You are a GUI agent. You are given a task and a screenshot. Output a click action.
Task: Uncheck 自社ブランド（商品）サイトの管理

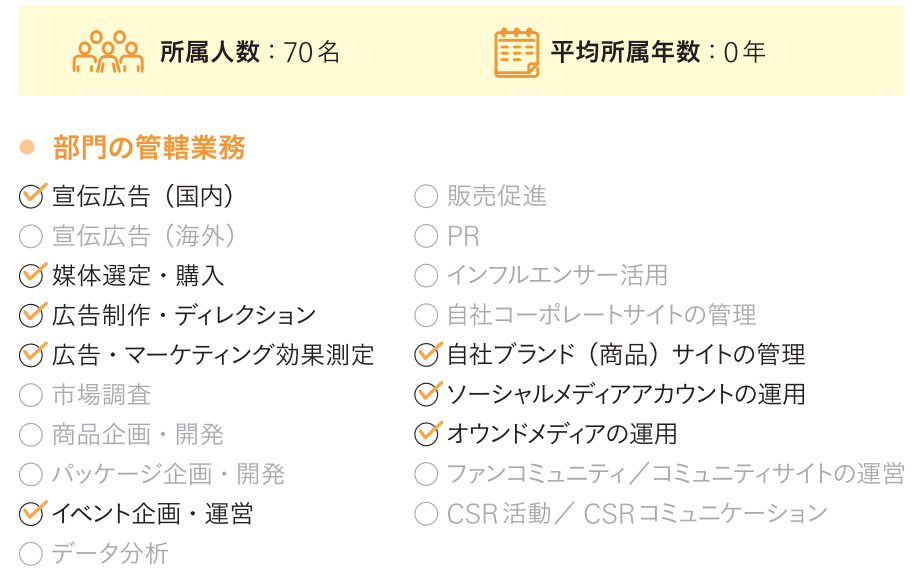pyautogui.click(x=427, y=355)
